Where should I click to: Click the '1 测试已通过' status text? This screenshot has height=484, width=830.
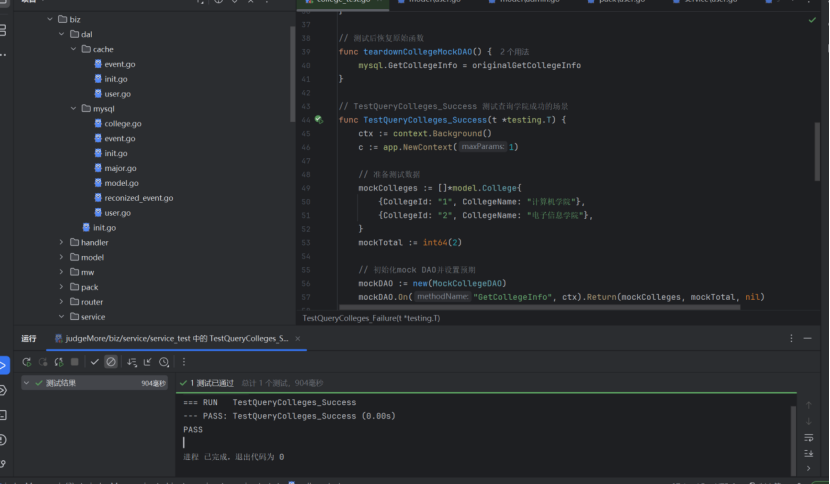[x=212, y=383]
